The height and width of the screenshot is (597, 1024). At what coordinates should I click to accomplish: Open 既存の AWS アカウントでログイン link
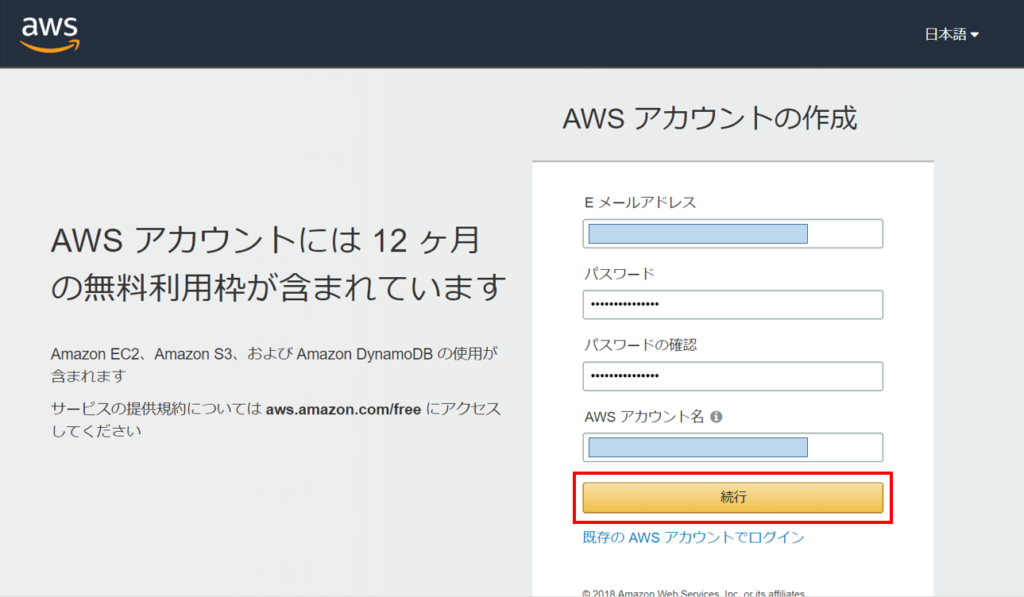point(693,537)
